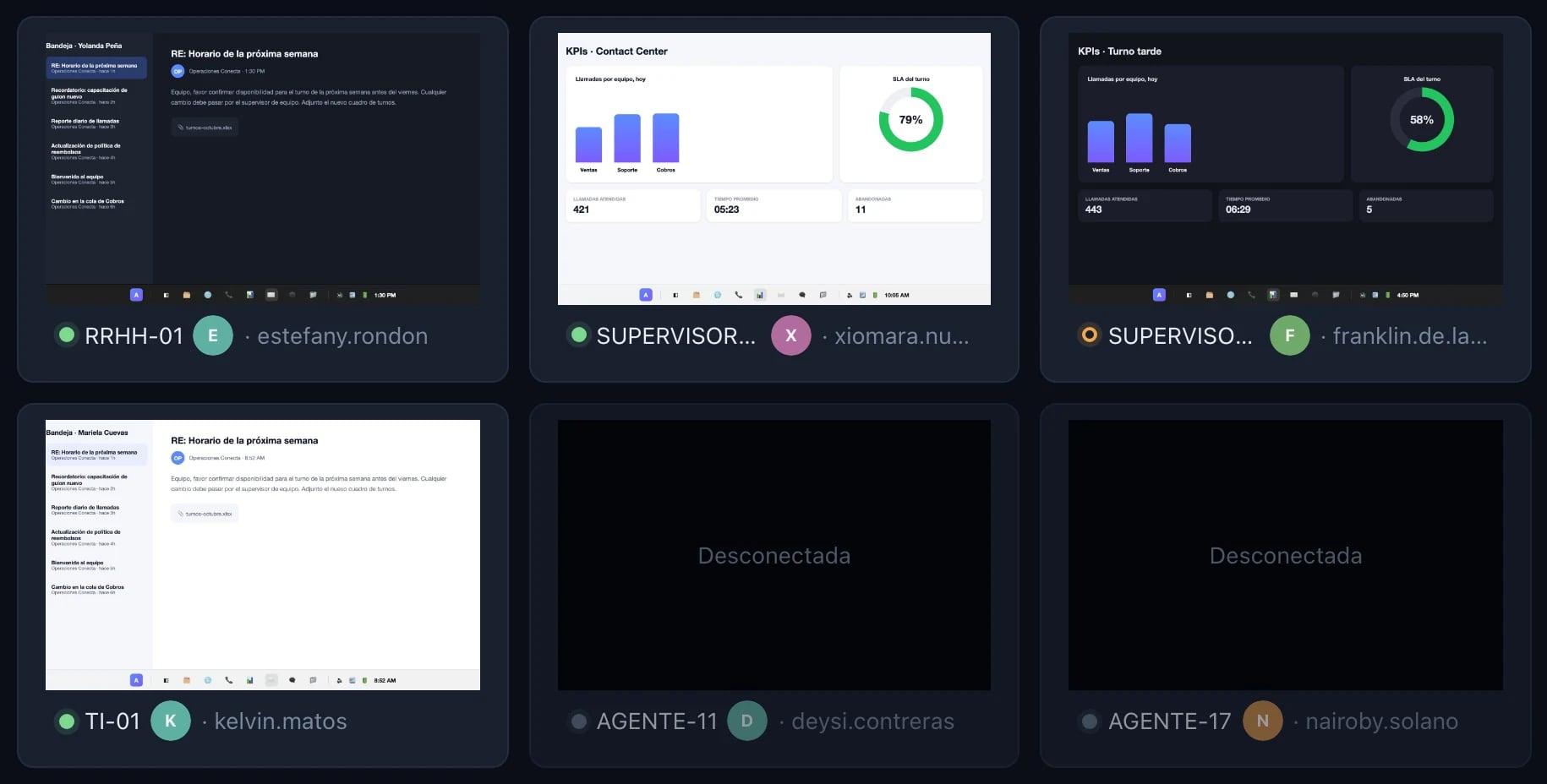This screenshot has width=1547, height=784.
Task: Click the grey status dot beside AGENTE-17
Action: point(1090,721)
